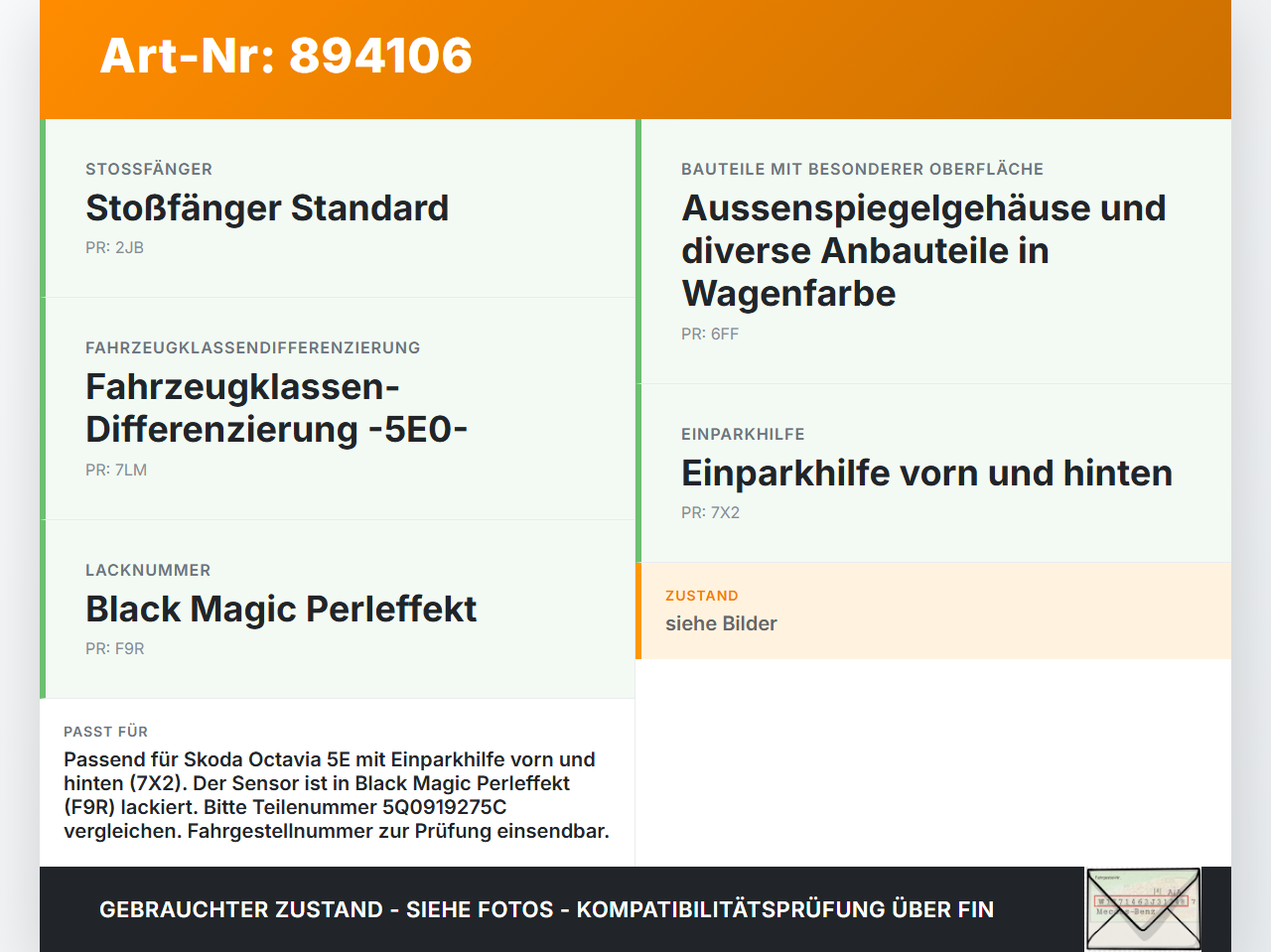Click the LACKNUMMER category label
Image resolution: width=1271 pixels, height=952 pixels.
pyautogui.click(x=148, y=571)
